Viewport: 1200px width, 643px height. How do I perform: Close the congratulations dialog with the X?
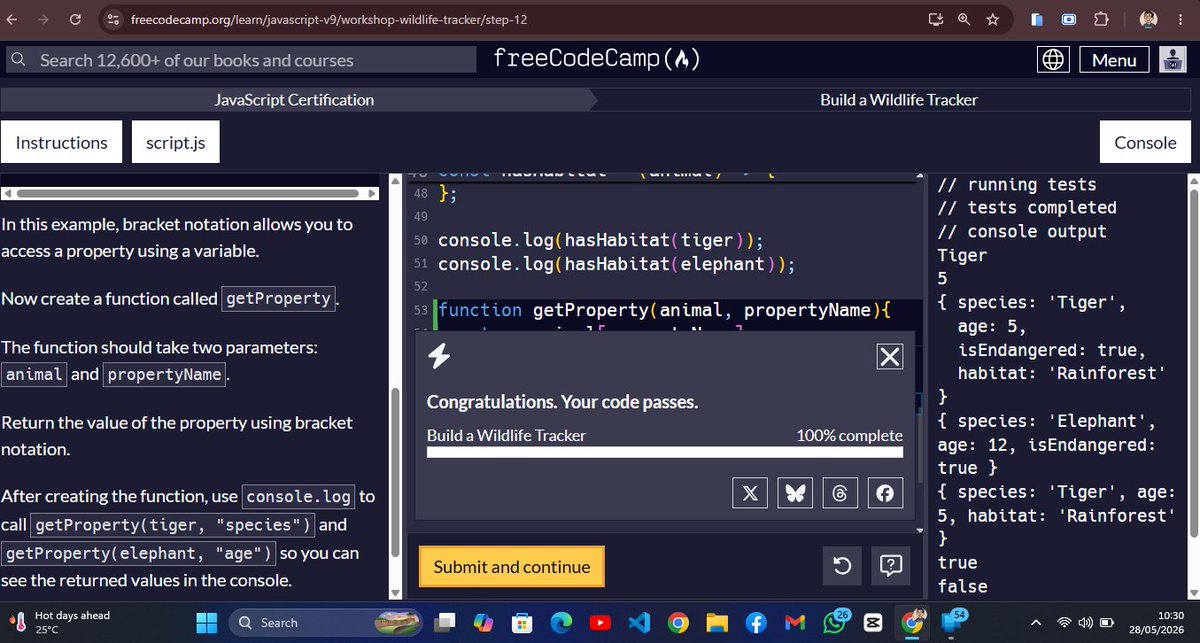(889, 356)
